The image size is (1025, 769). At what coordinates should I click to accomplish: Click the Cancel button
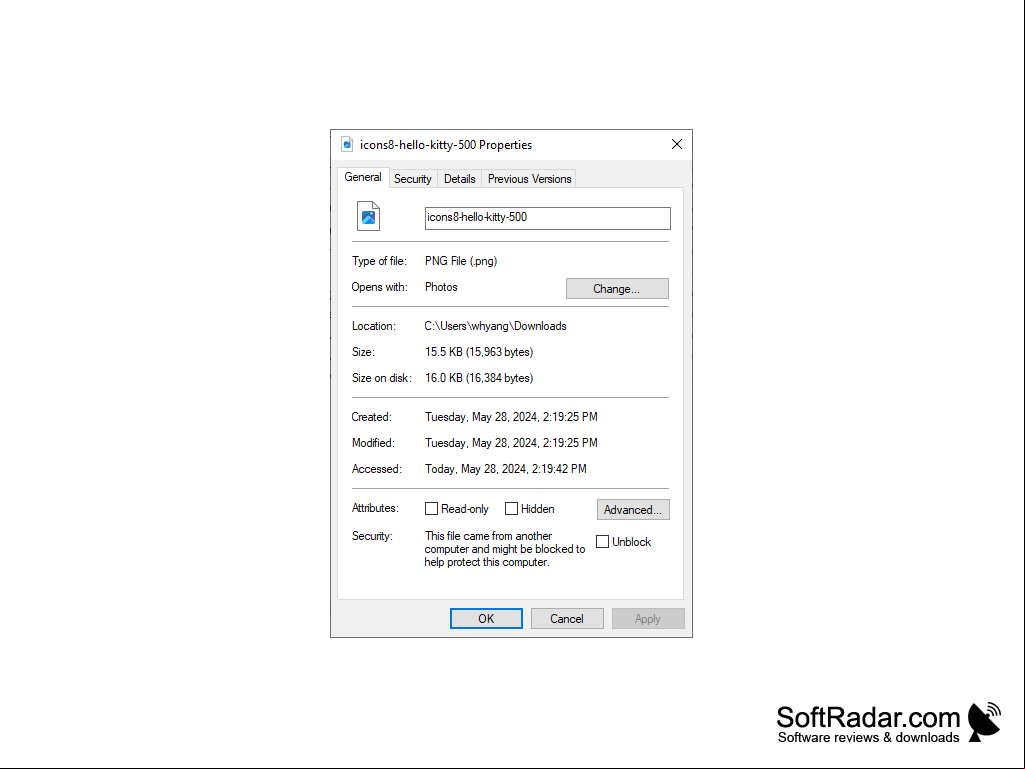(567, 619)
